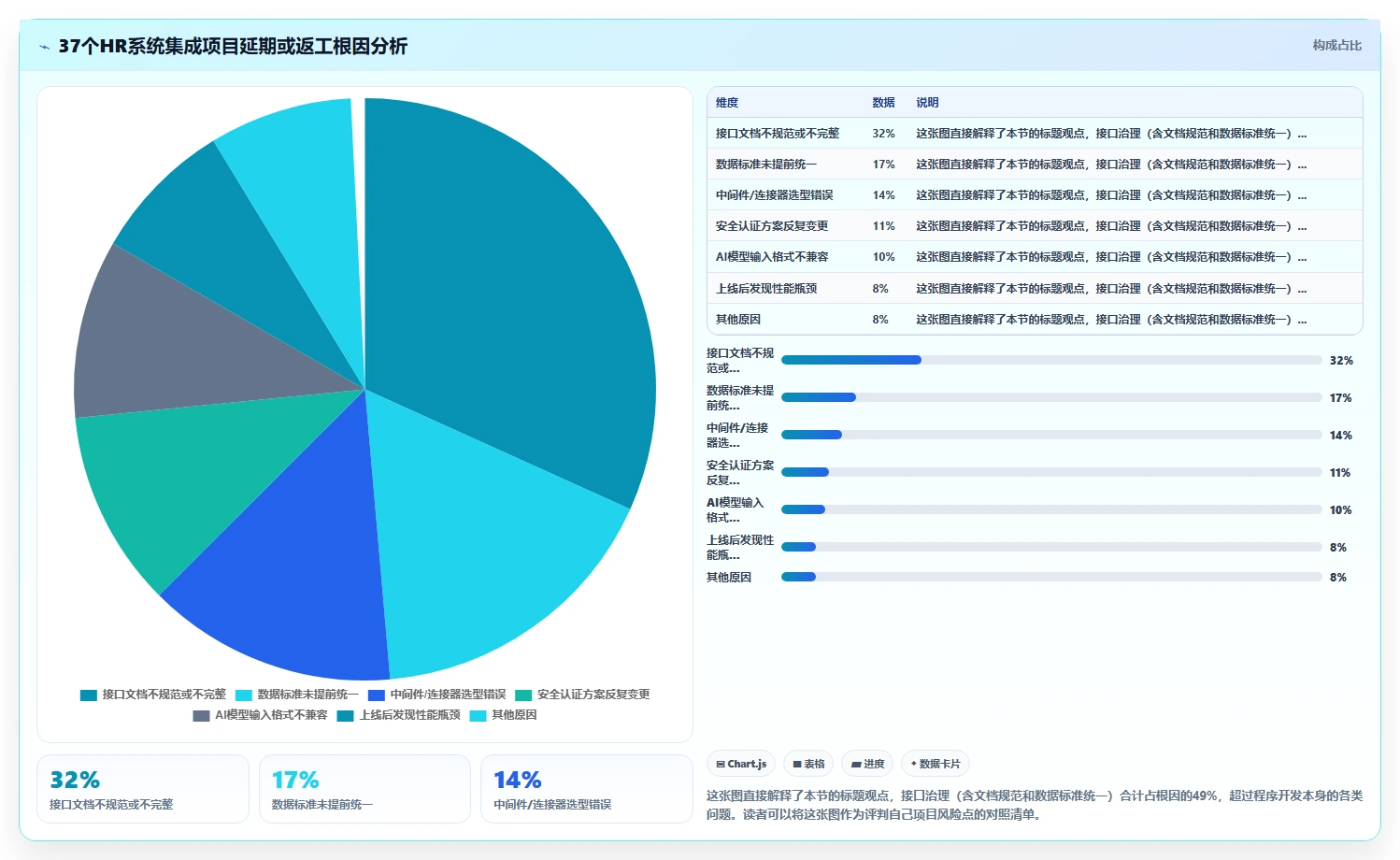Click the 32% value in the table
The width and height of the screenshot is (1400, 860).
[x=883, y=134]
